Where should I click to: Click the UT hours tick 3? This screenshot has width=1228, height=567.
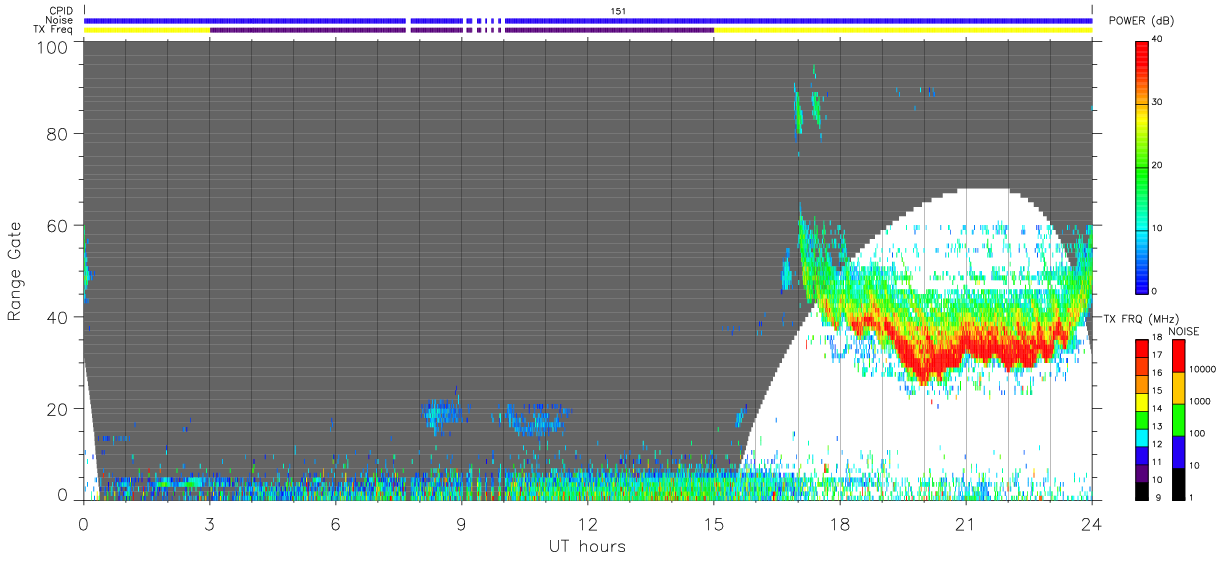pos(210,523)
